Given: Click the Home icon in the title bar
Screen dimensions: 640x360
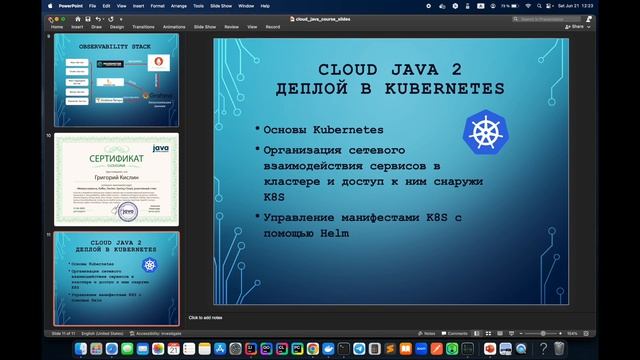Looking at the screenshot, I should [78, 19].
